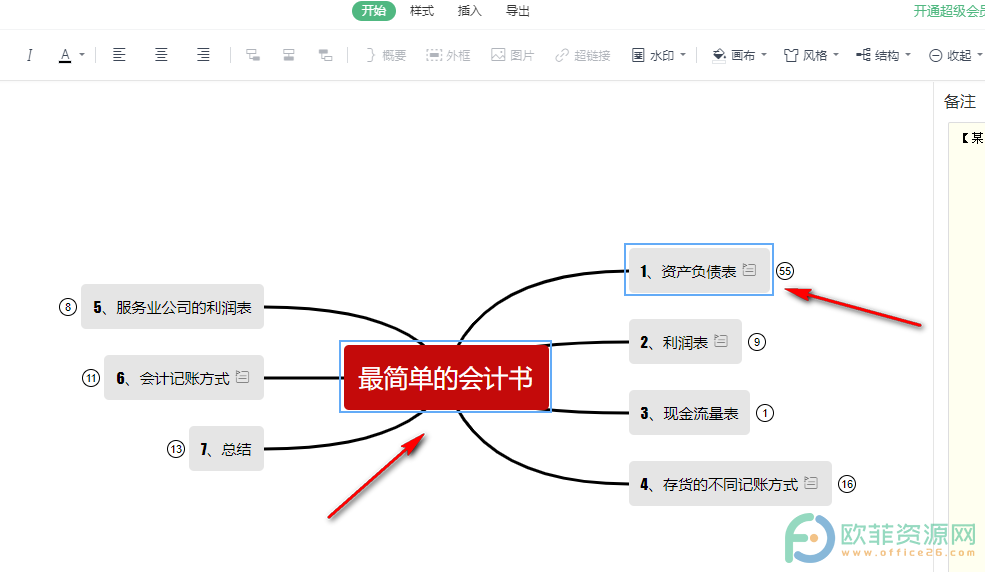The image size is (985, 572).
Task: Select the node 3、现金流量表
Action: point(689,413)
